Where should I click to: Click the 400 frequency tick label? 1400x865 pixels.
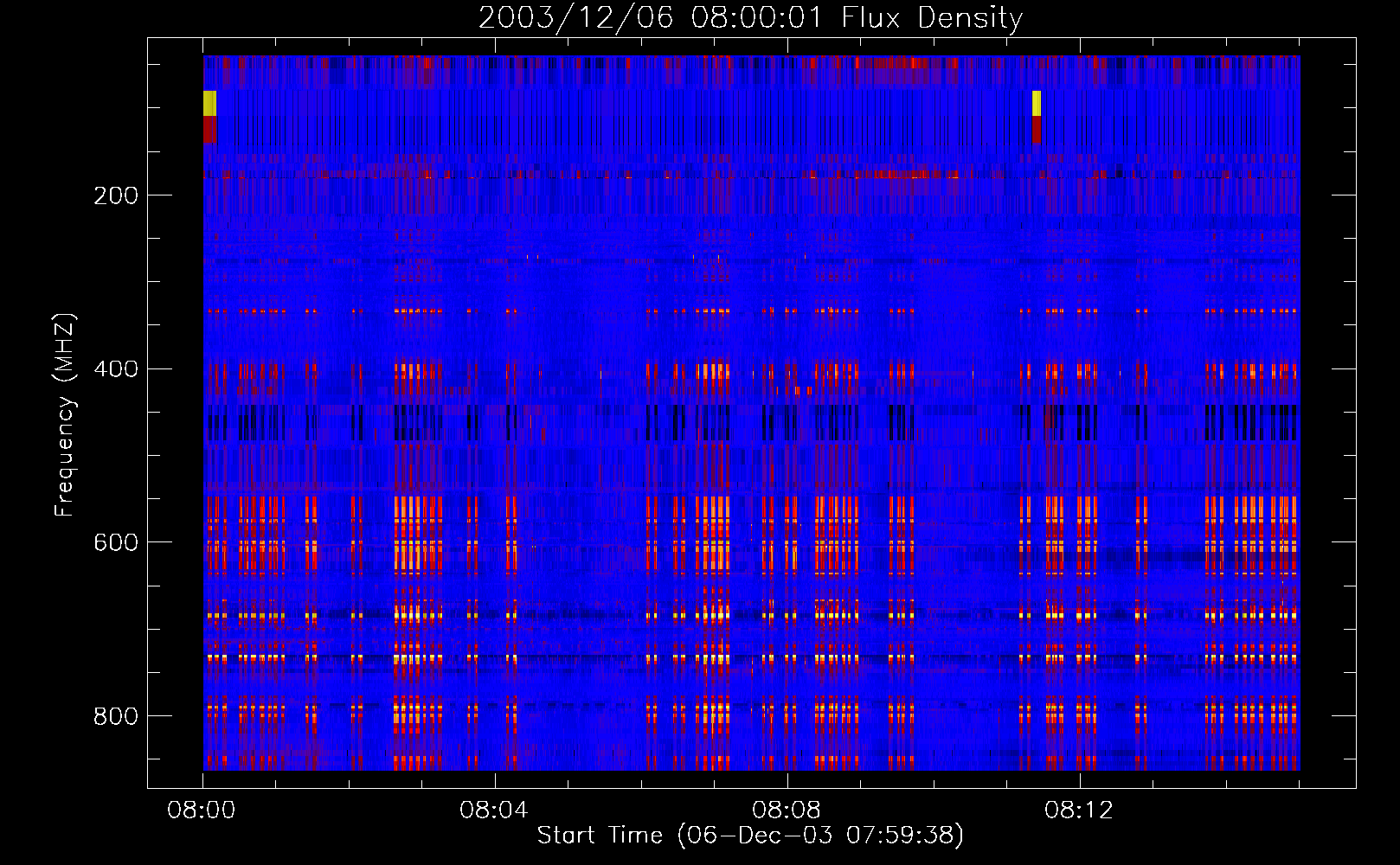[116, 369]
